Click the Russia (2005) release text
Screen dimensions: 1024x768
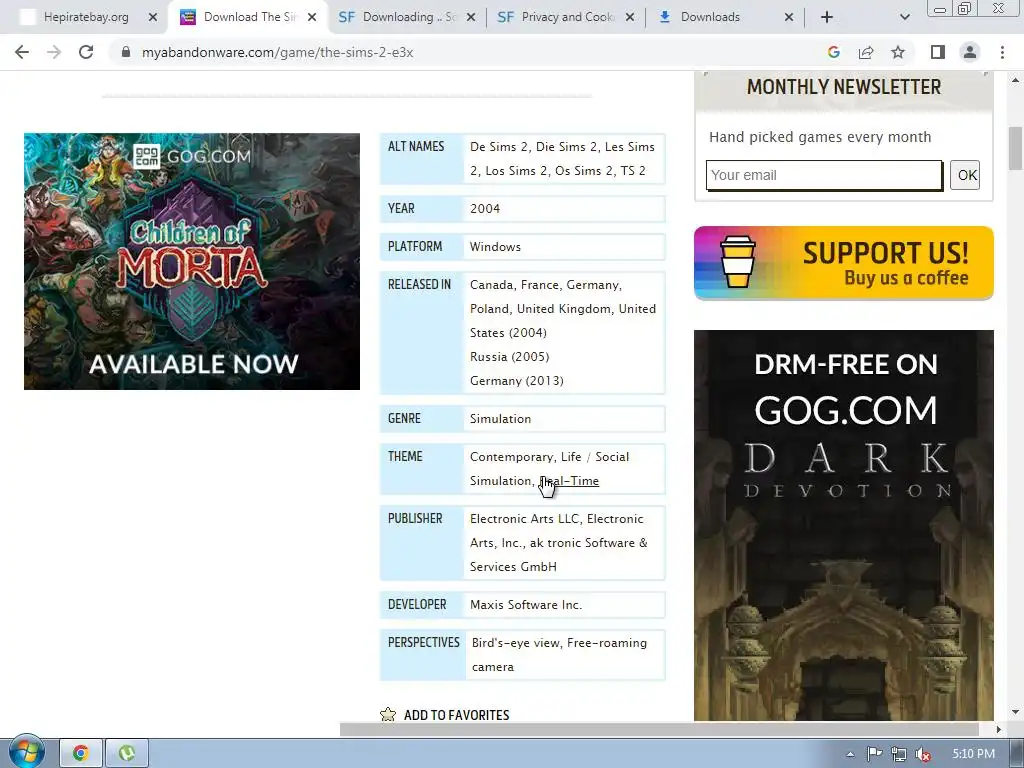(509, 357)
